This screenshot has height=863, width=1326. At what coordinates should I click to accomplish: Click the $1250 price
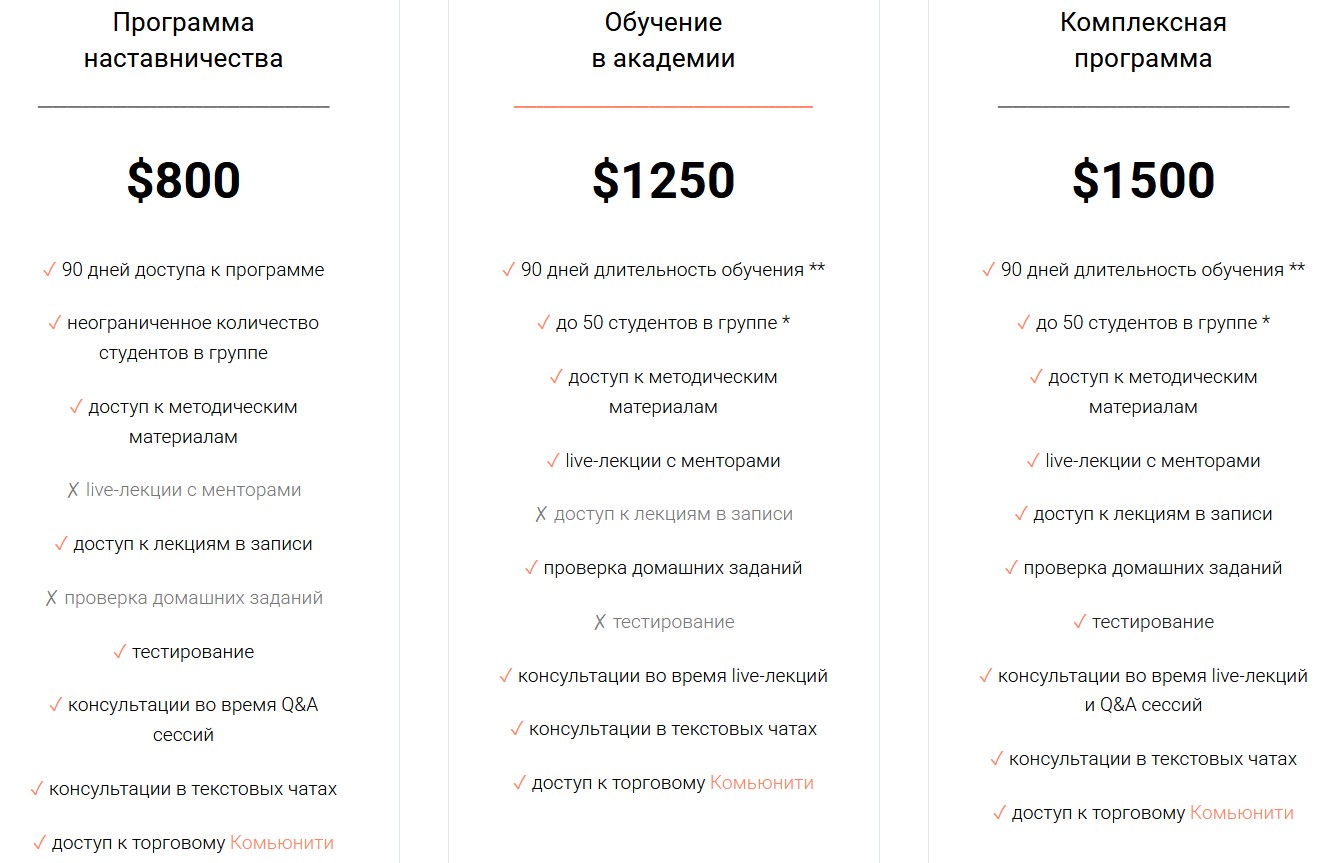(x=663, y=181)
